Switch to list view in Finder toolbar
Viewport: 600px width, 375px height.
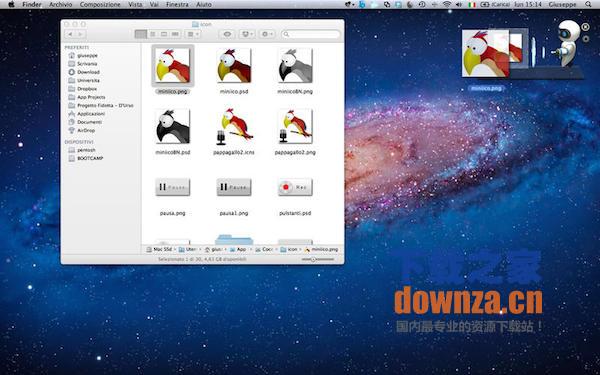point(152,34)
